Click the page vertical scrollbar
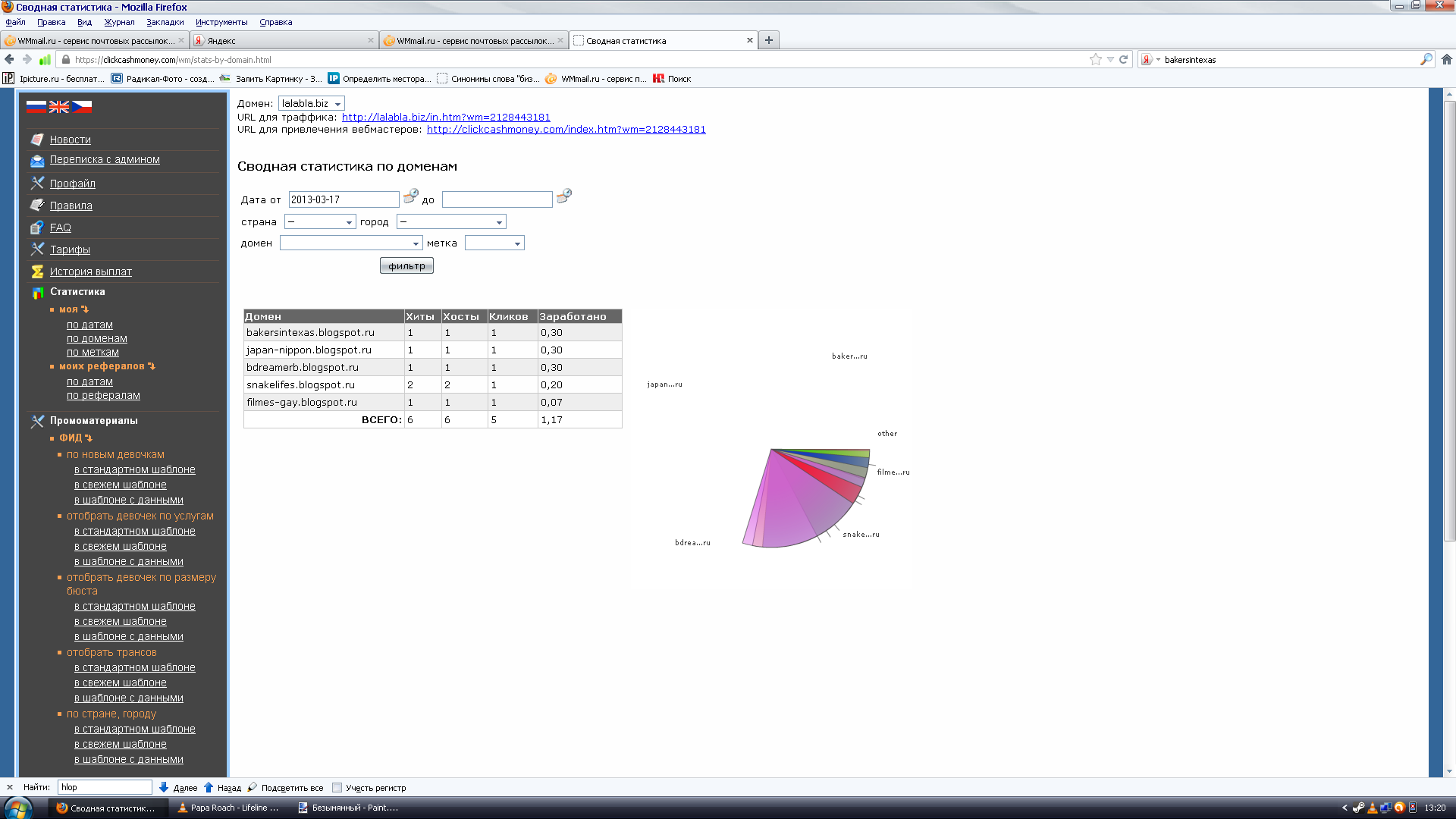The width and height of the screenshot is (1456, 819). (1449, 322)
